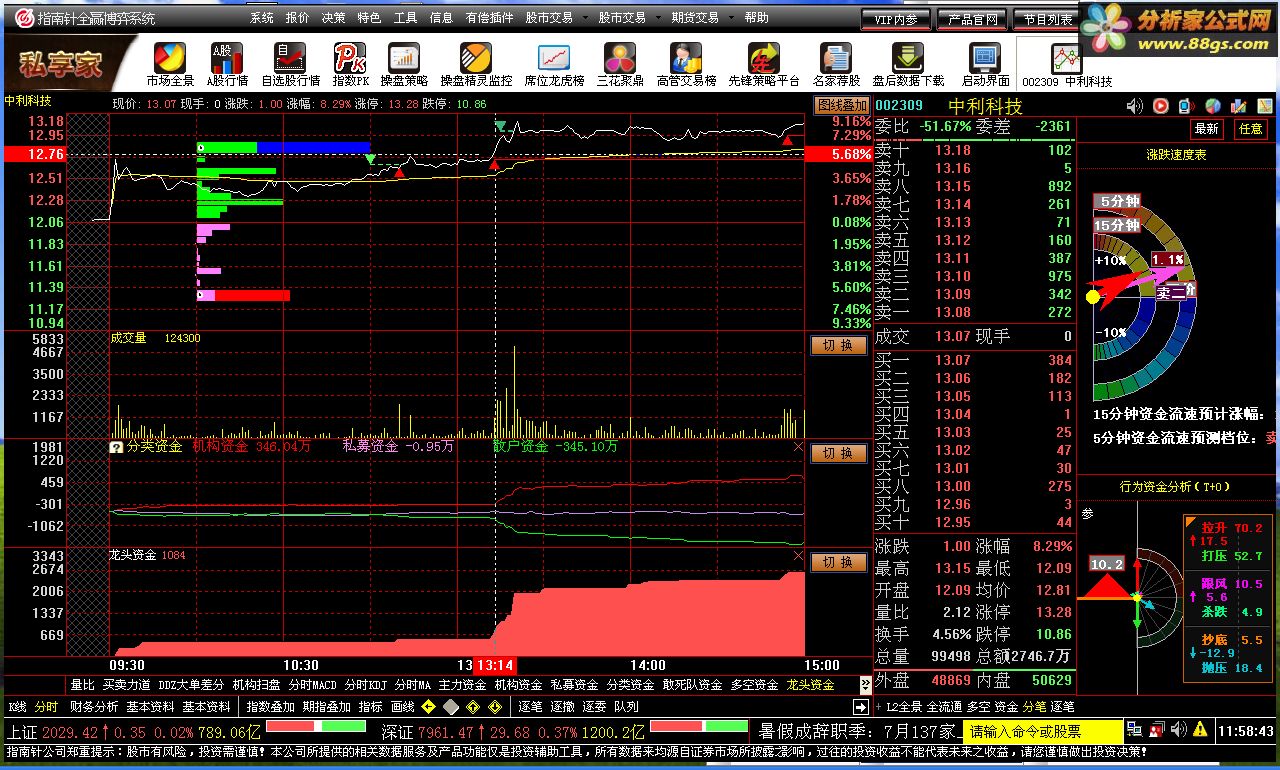Switch to 分时 intraday view

pyautogui.click(x=47, y=707)
